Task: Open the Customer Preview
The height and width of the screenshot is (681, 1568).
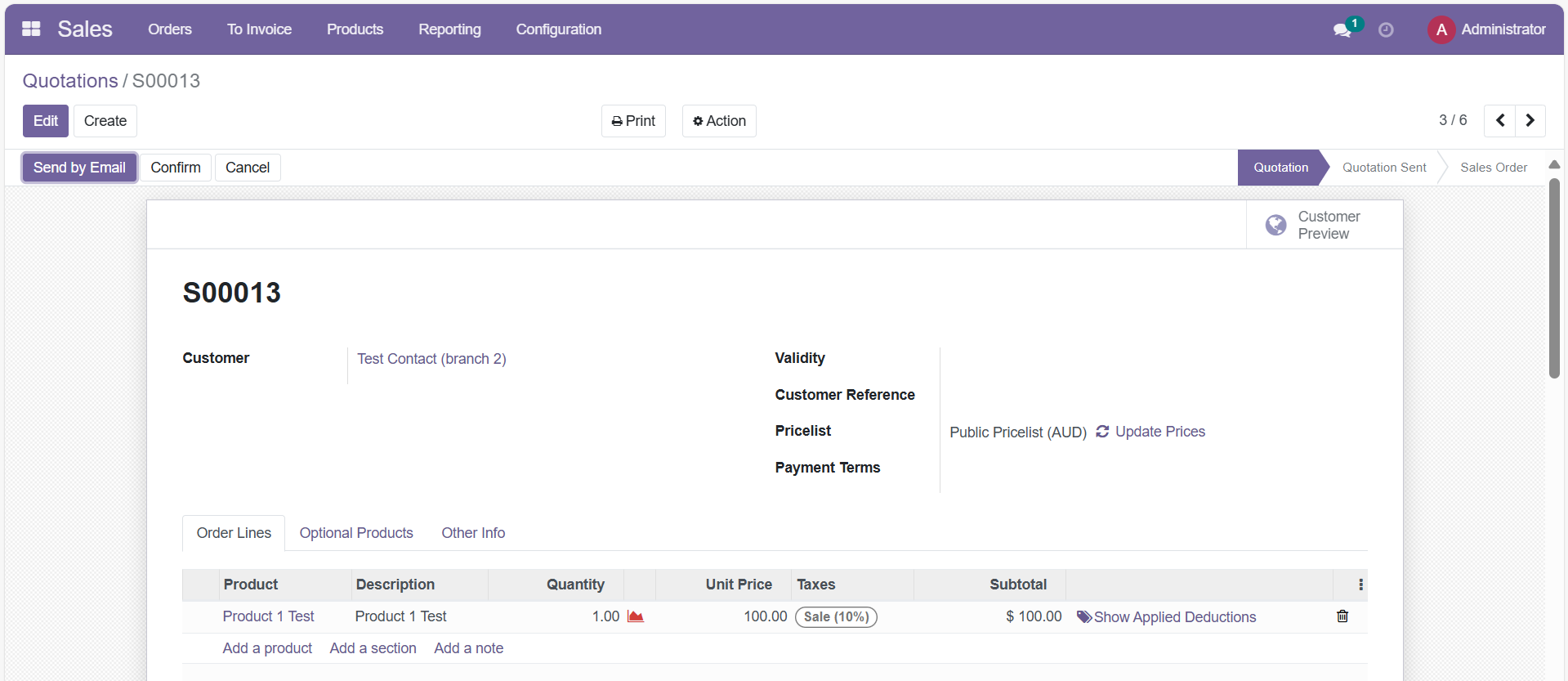Action: [1325, 225]
